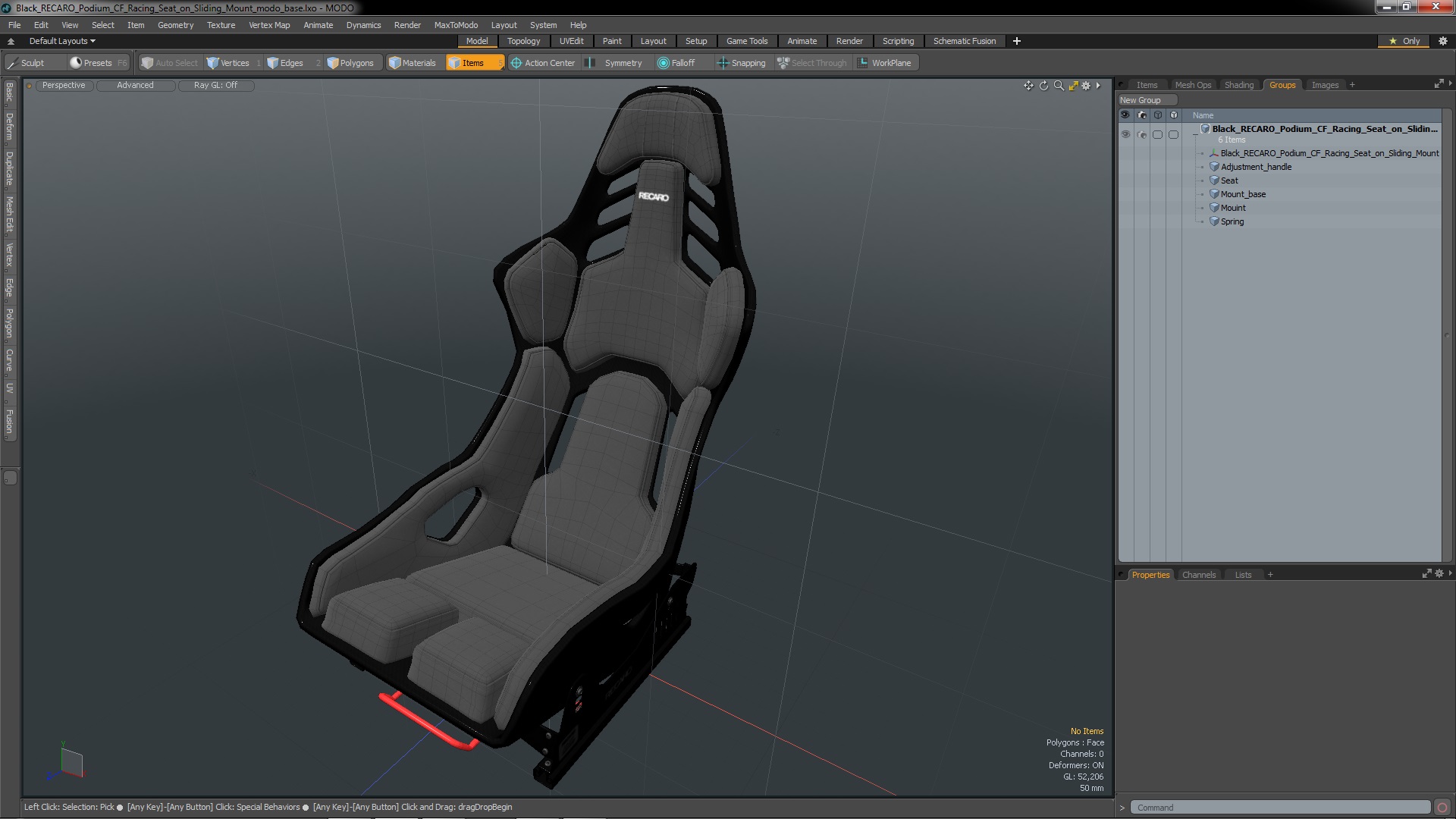Image resolution: width=1456 pixels, height=819 pixels.
Task: Switch to the Mesh Ops tab
Action: click(1193, 85)
